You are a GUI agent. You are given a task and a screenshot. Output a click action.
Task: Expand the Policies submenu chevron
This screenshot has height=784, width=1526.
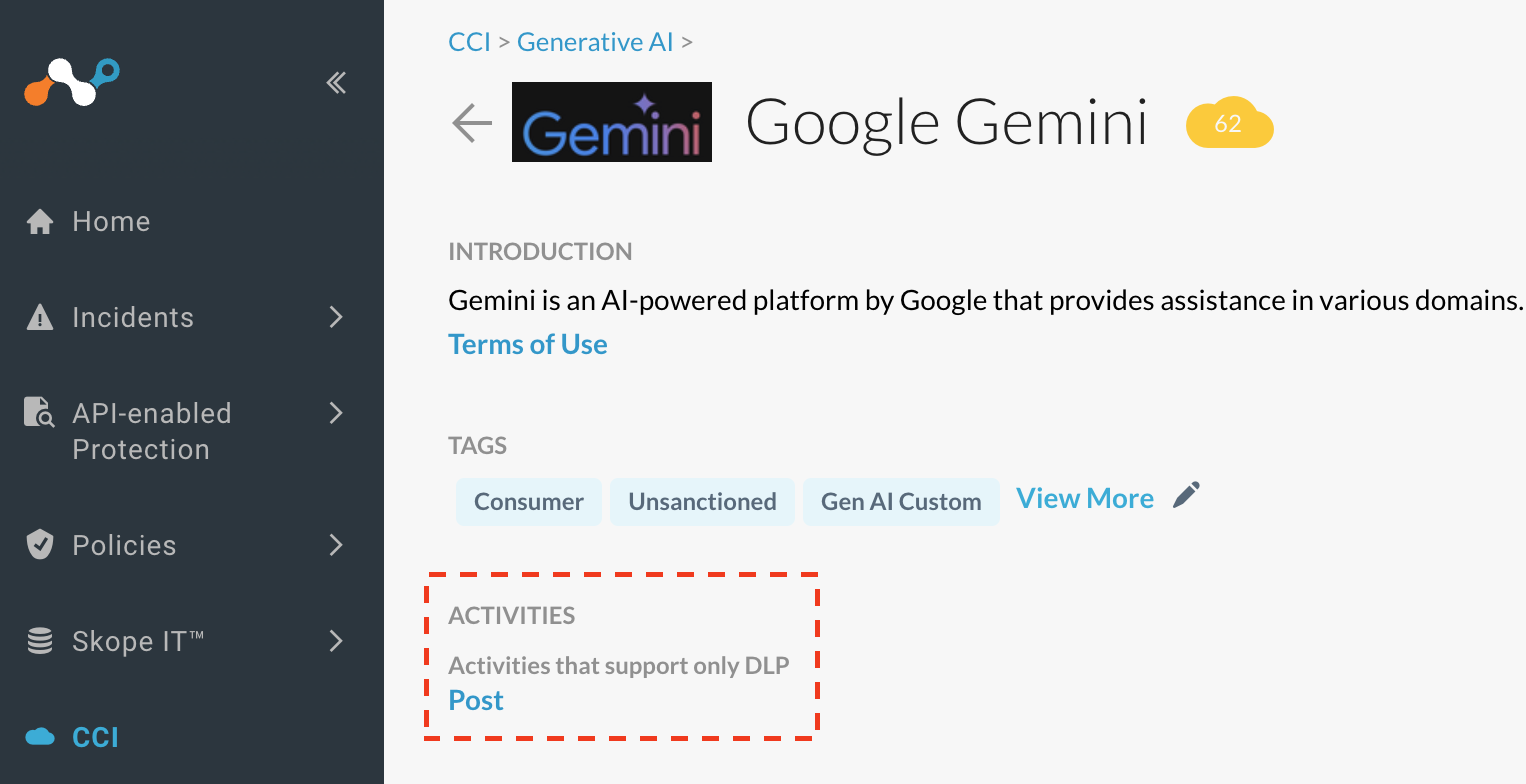pyautogui.click(x=336, y=545)
